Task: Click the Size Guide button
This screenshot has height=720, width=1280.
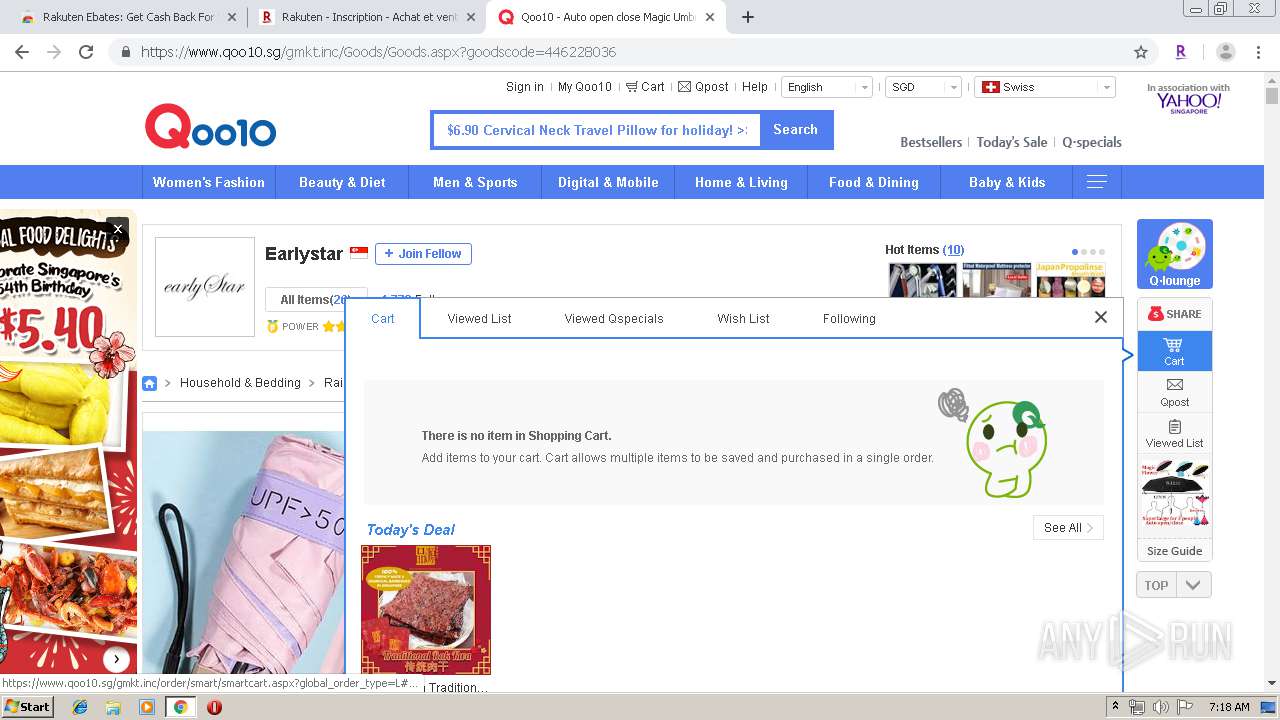Action: 1175,551
